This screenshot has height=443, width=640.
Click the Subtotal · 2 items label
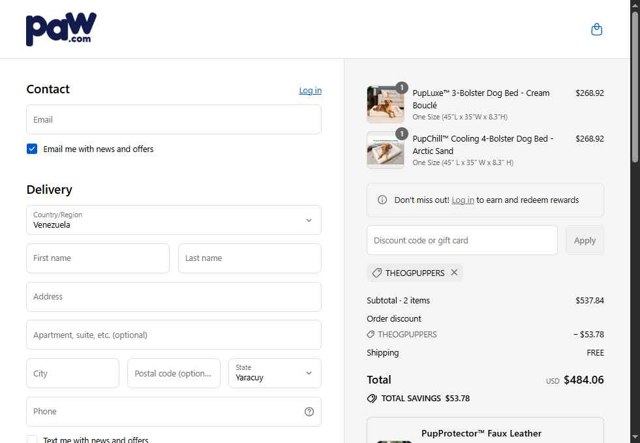point(398,301)
